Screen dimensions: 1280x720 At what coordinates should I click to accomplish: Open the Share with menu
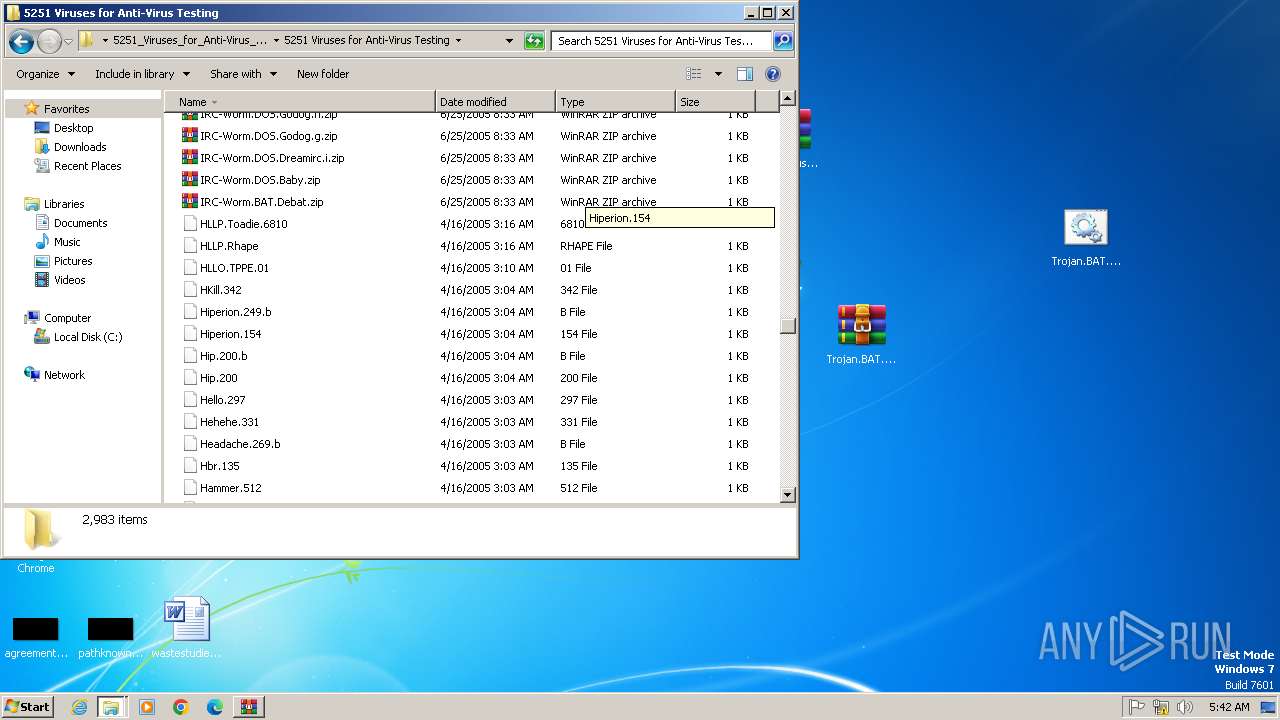243,74
